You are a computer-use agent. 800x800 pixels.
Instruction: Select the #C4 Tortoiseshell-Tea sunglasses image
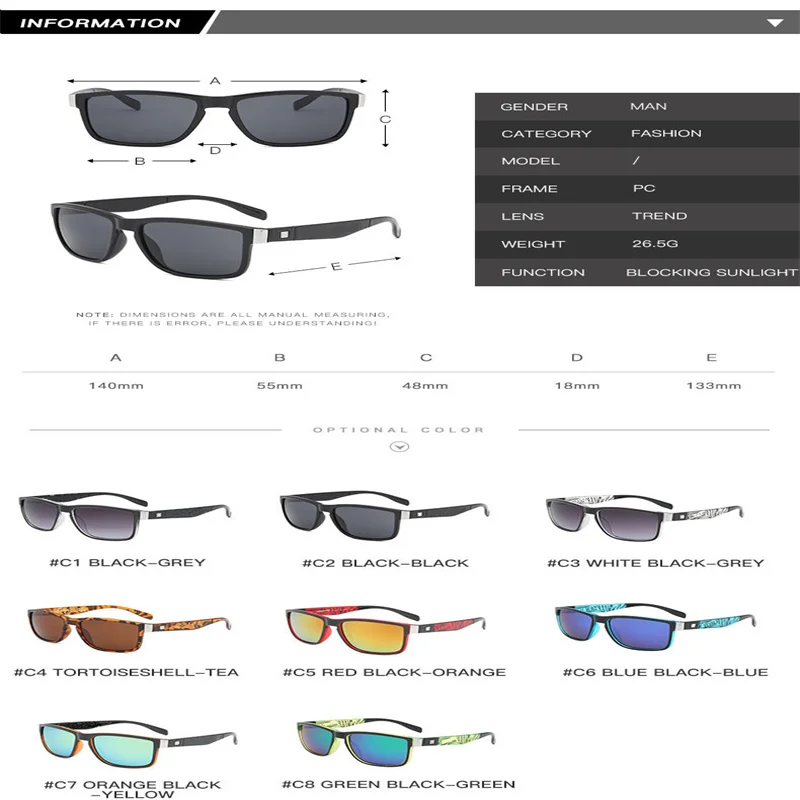tap(129, 629)
